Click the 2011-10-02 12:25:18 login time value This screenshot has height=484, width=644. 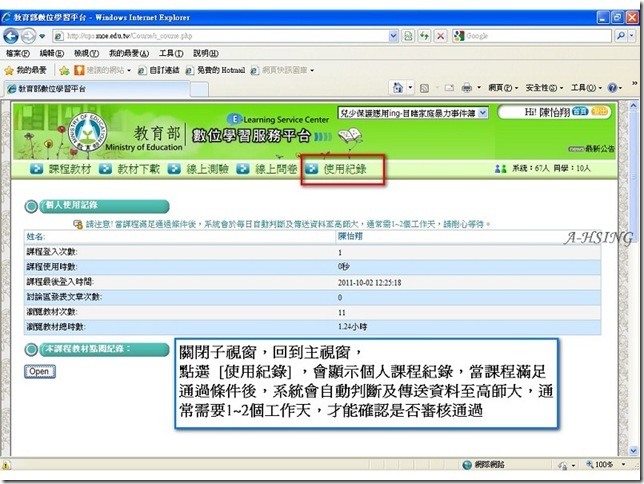(x=369, y=283)
